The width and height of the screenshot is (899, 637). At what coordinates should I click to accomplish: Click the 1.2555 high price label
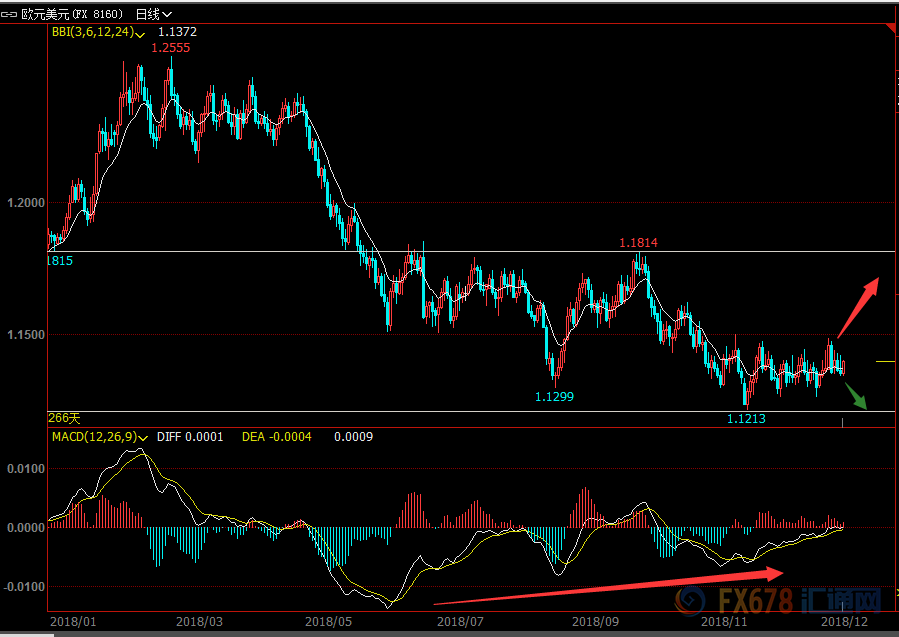pyautogui.click(x=170, y=47)
